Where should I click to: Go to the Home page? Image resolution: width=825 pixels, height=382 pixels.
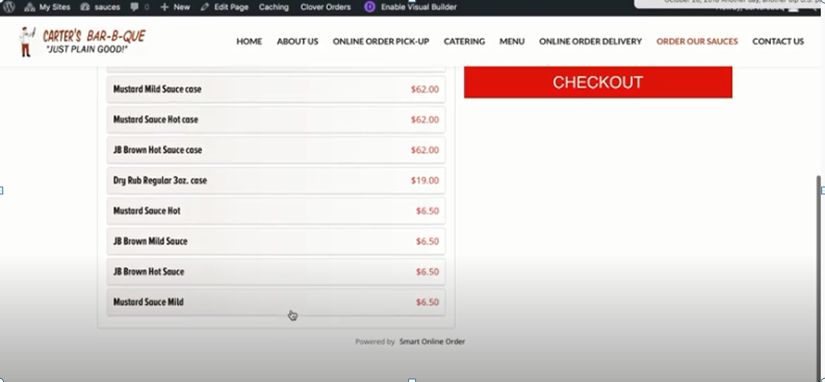[x=249, y=42]
